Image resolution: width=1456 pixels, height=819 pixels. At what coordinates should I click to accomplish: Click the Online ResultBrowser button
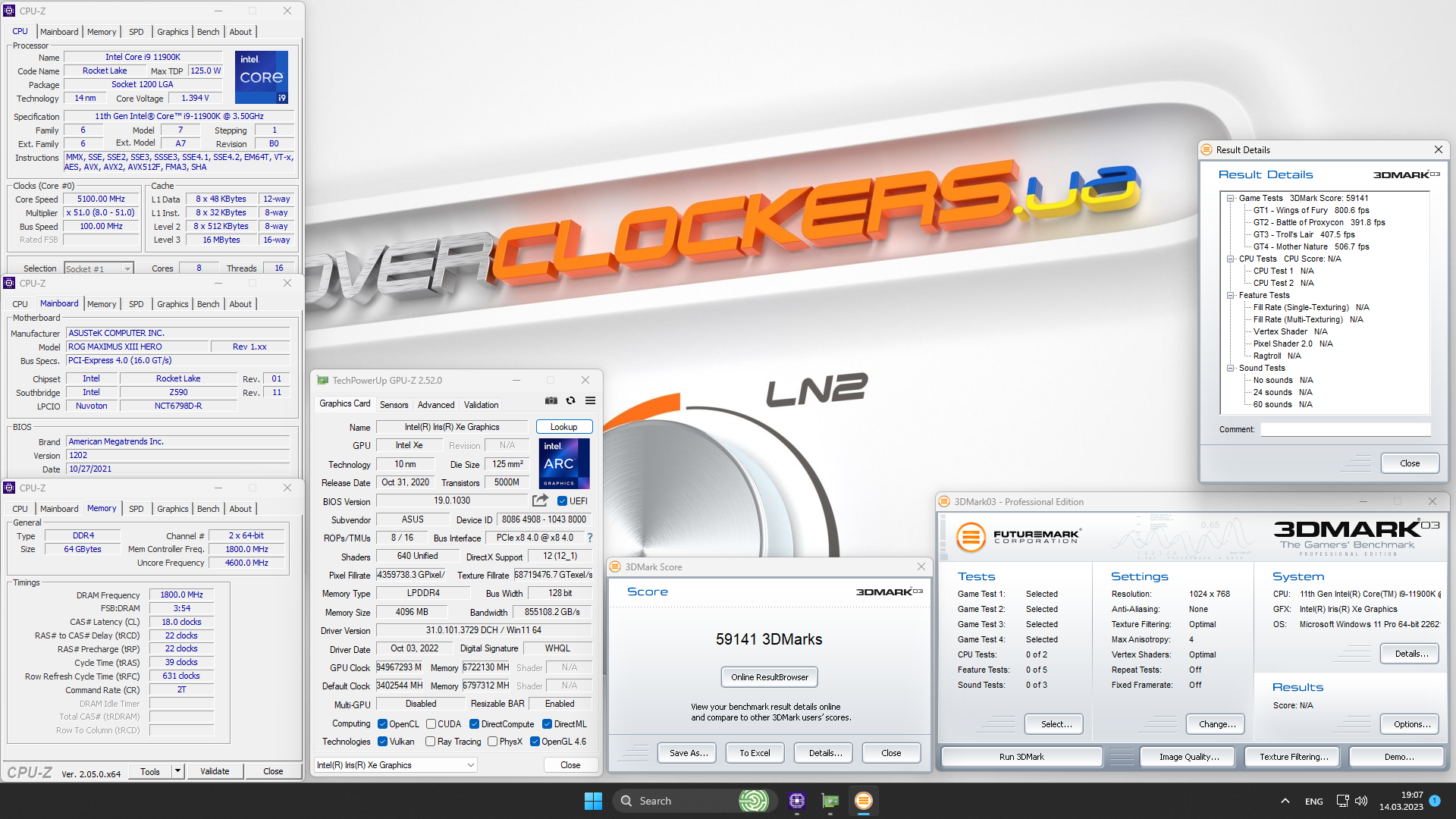(769, 677)
